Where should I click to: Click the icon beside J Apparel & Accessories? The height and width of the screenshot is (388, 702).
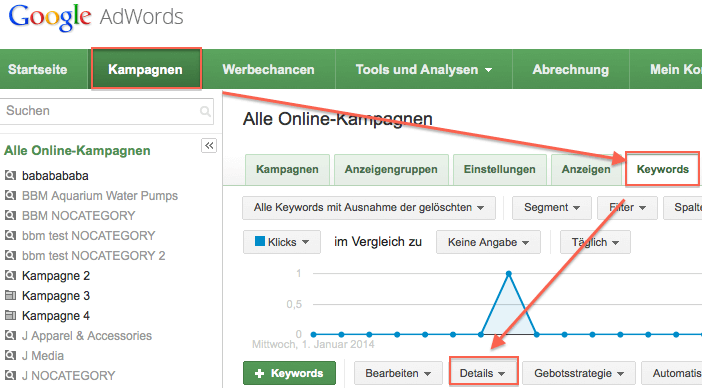coord(10,336)
